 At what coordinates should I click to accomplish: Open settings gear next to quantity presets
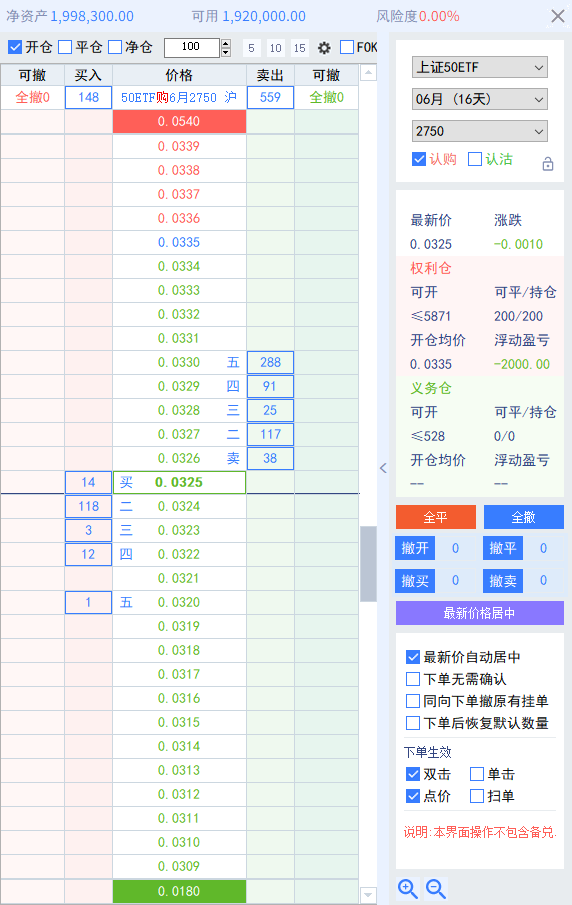pos(324,48)
